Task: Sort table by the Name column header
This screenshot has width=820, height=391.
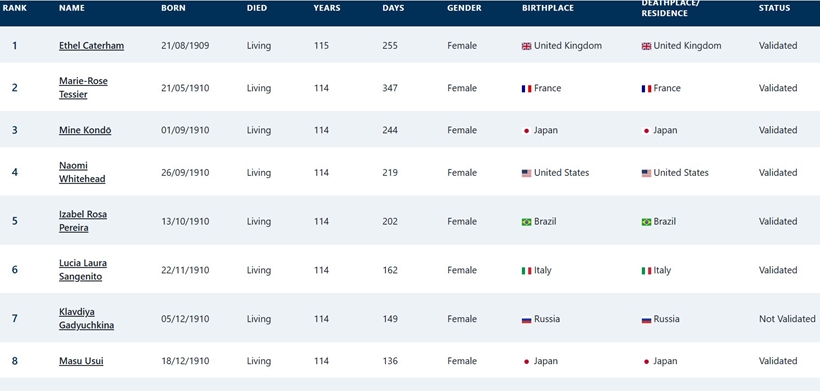Action: (x=72, y=8)
